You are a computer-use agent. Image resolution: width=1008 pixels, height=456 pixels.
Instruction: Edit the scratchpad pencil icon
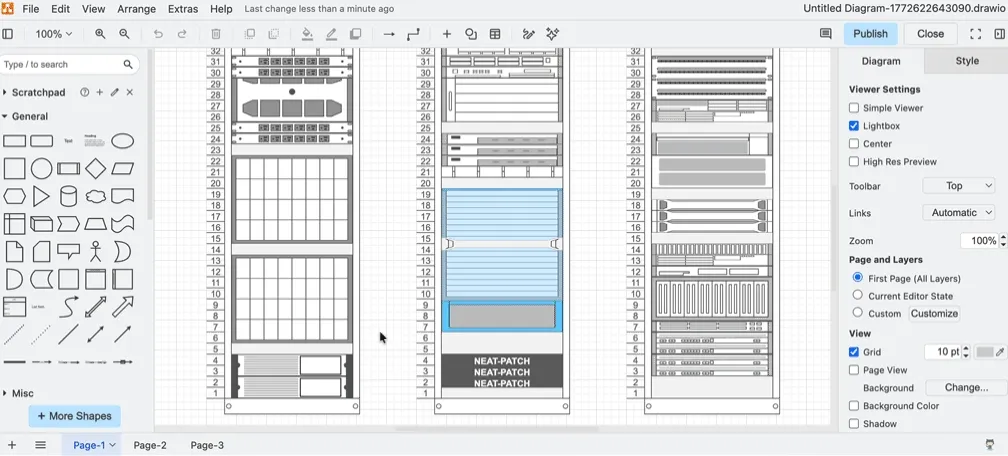point(114,93)
